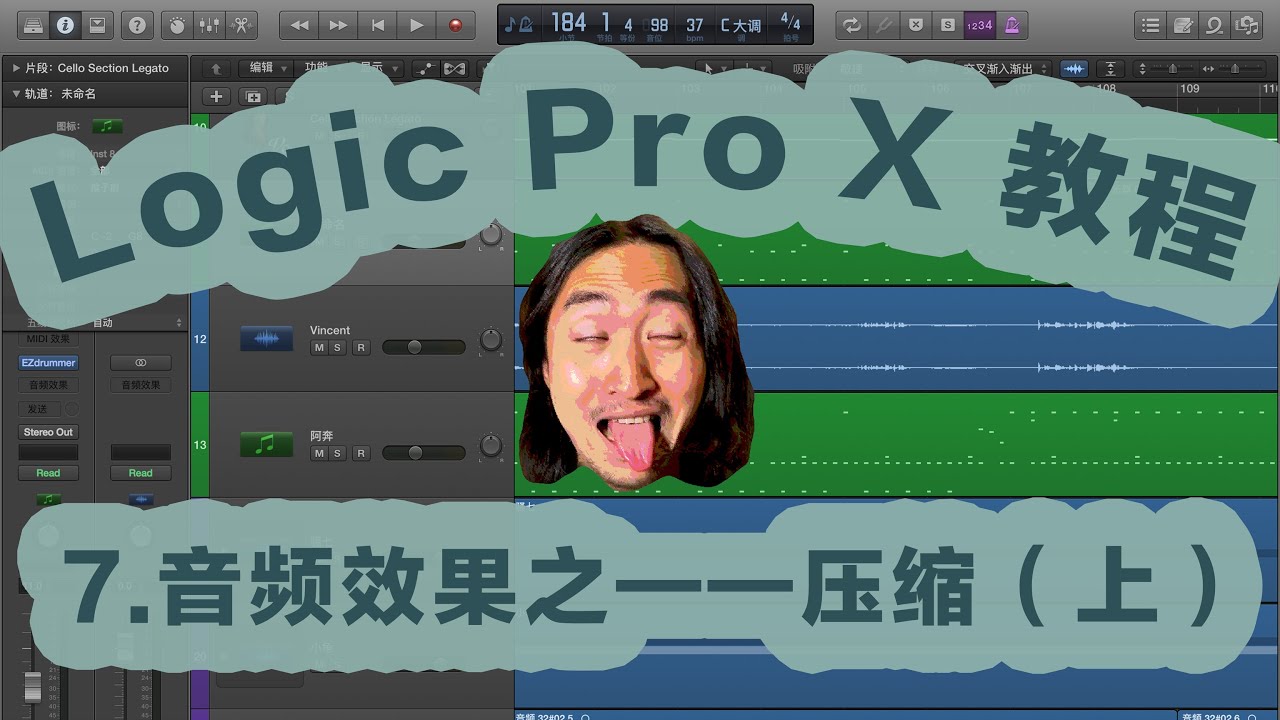The image size is (1280, 720).
Task: Click the Rewind transport button
Action: [299, 25]
